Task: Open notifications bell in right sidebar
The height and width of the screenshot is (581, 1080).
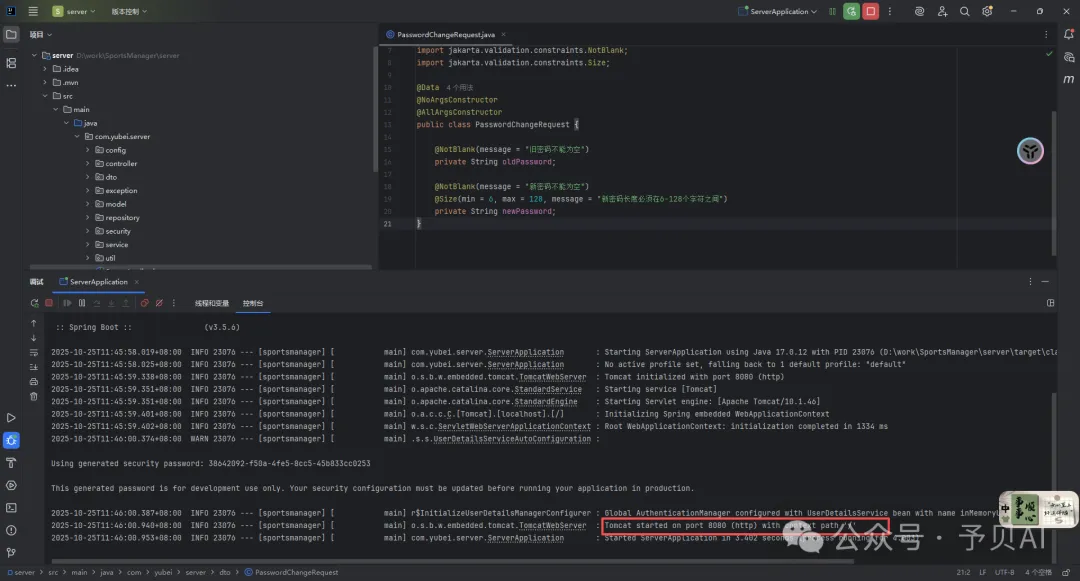Action: point(1068,34)
